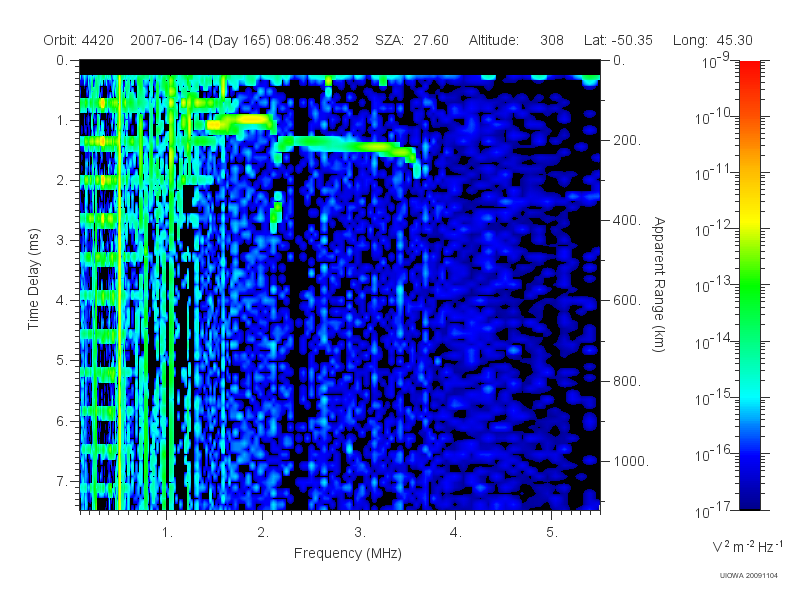Click the 10⁻⁹ color scale label

(x=715, y=60)
